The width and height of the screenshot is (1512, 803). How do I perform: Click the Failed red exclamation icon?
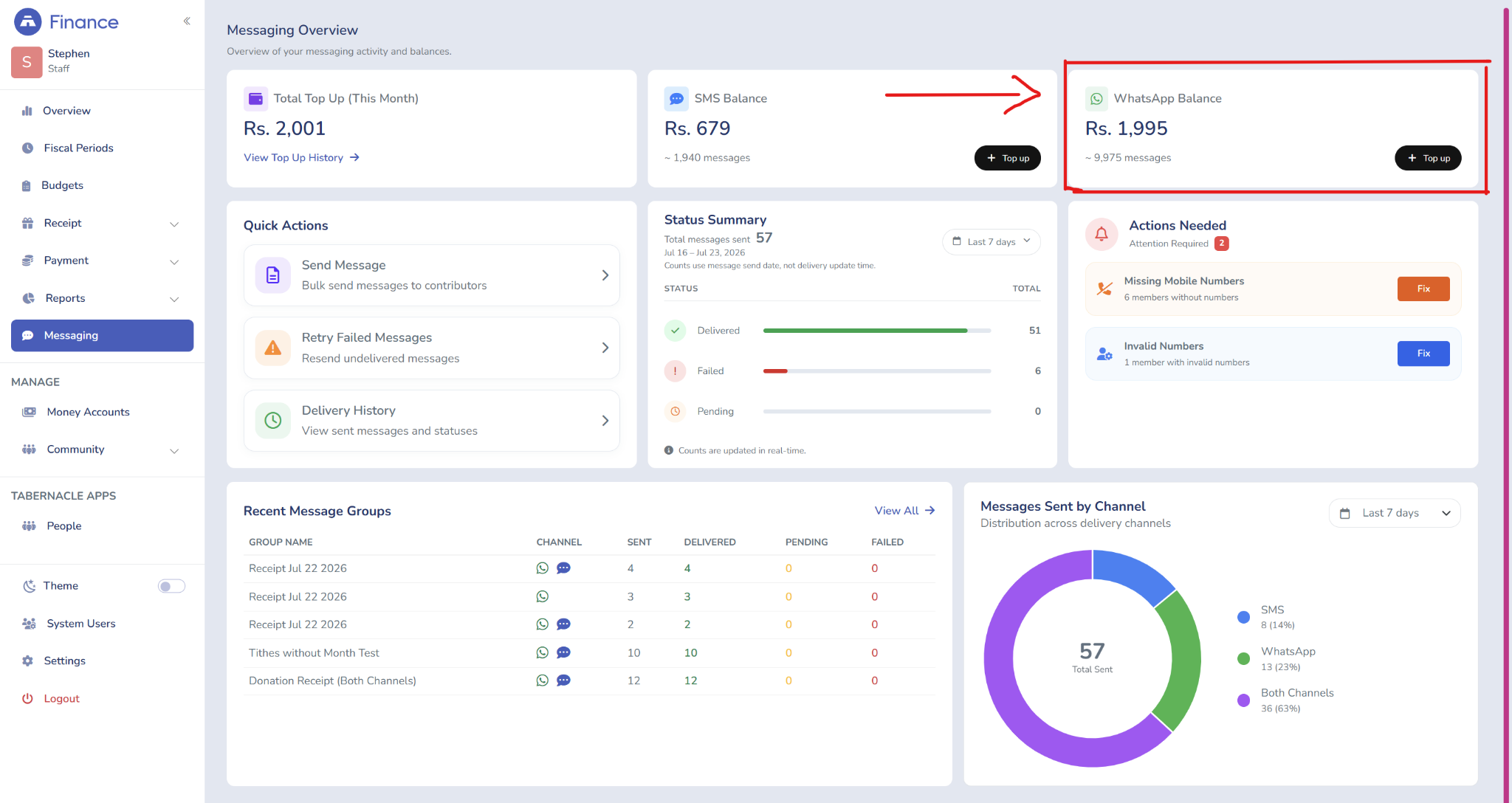pyautogui.click(x=675, y=371)
